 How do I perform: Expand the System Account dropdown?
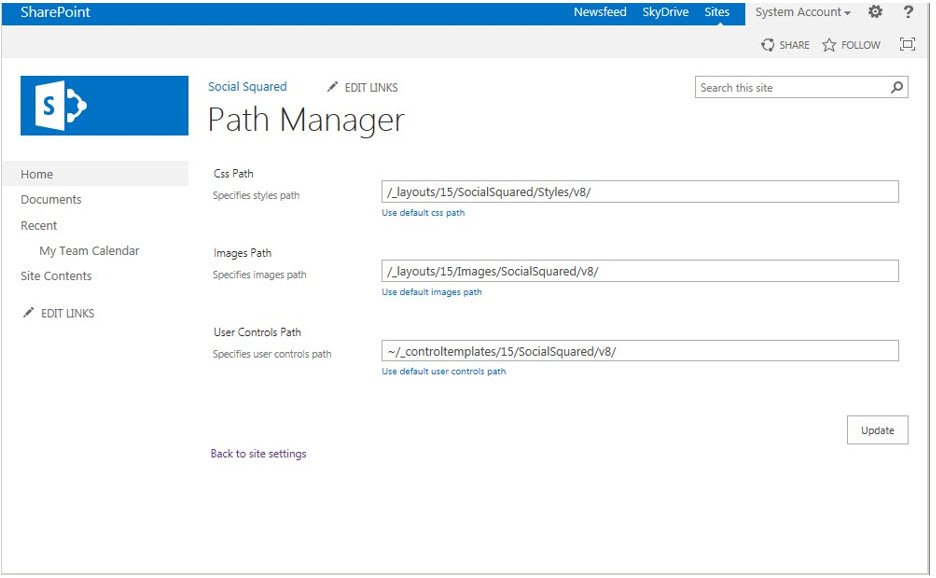[x=803, y=12]
